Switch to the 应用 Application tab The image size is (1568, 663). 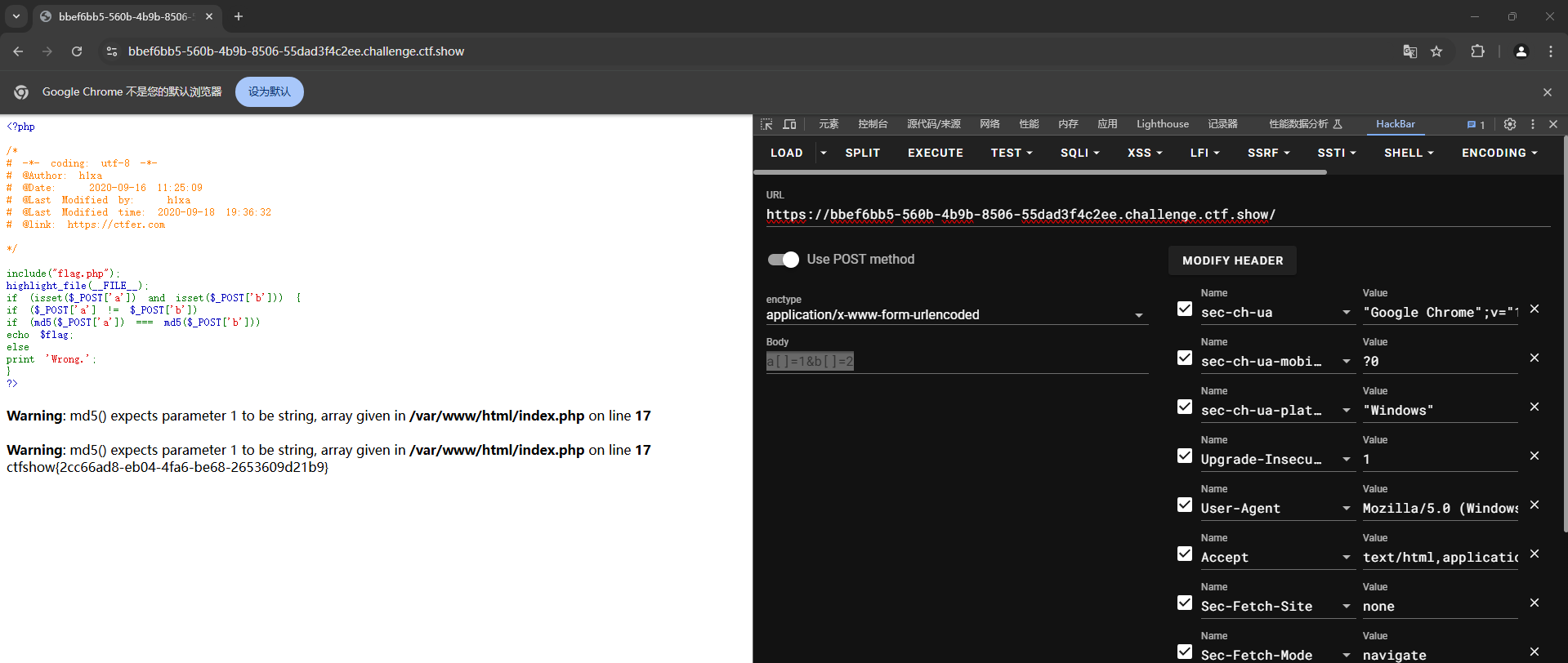(1107, 124)
